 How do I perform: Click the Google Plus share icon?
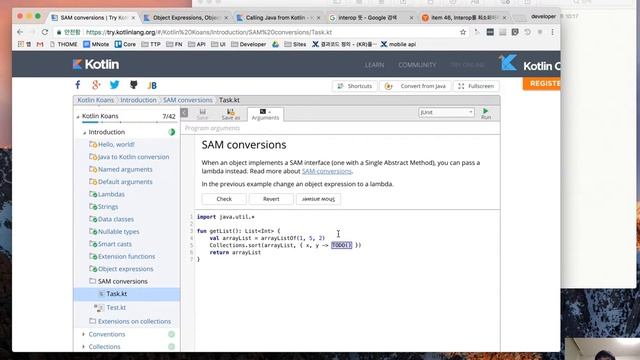point(96,85)
